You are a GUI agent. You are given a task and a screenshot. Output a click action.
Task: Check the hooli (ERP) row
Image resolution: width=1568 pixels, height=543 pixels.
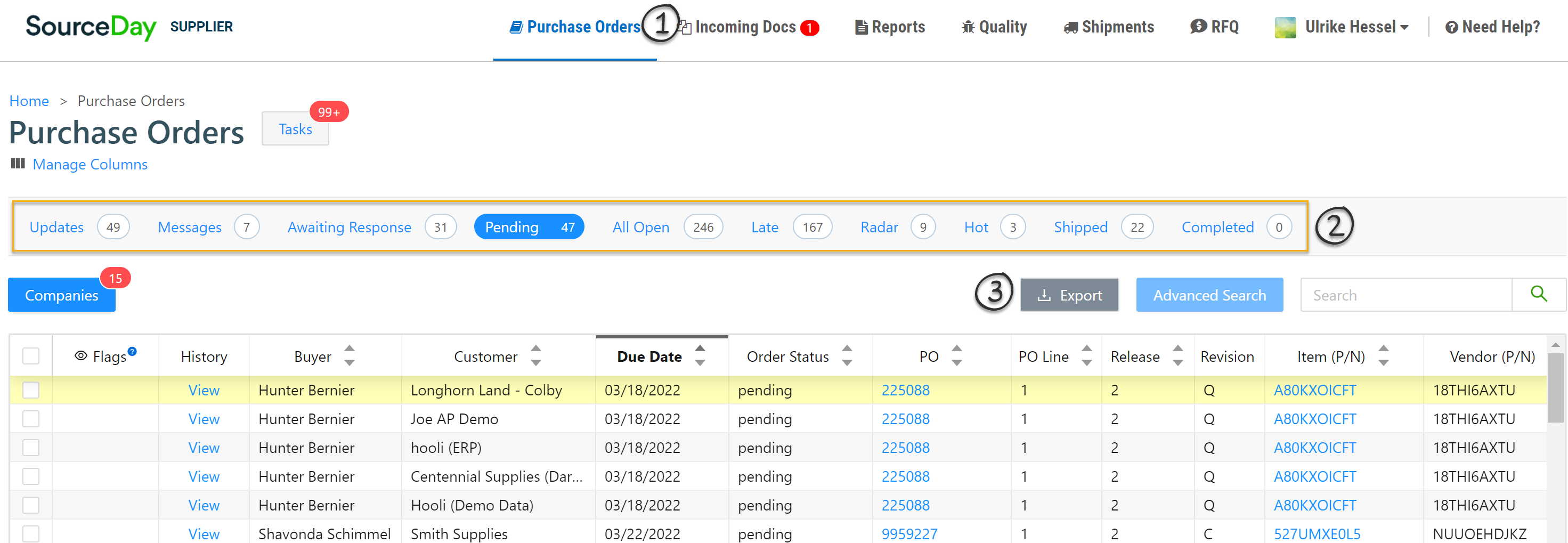click(30, 448)
